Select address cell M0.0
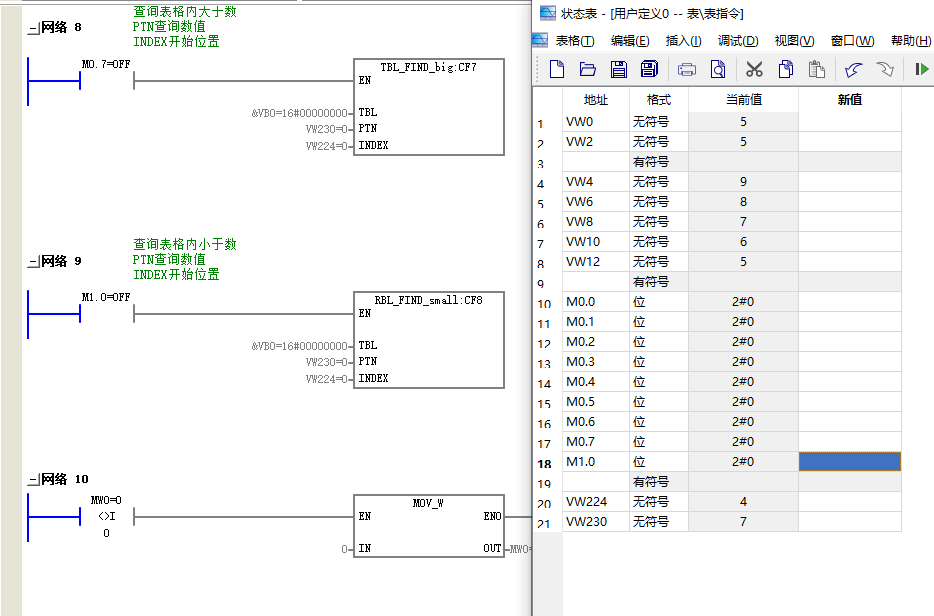 [x=596, y=302]
